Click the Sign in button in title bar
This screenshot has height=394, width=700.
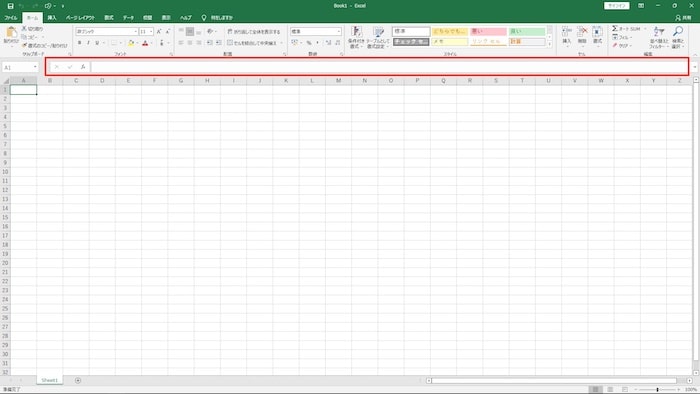(617, 6)
